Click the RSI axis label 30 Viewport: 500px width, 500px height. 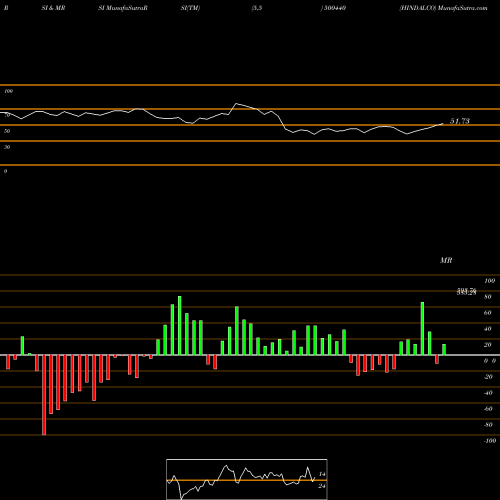click(x=7, y=147)
